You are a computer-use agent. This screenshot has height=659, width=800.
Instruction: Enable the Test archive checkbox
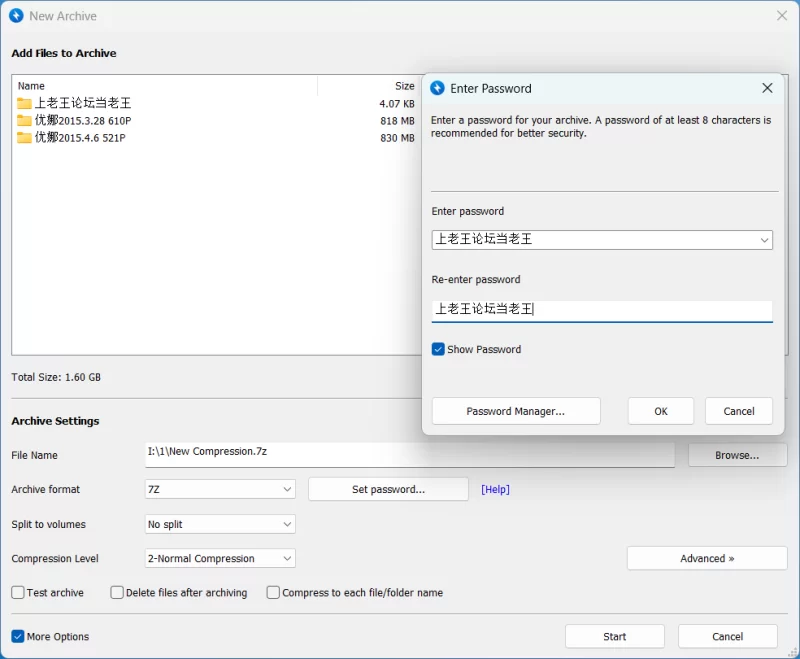coord(18,592)
